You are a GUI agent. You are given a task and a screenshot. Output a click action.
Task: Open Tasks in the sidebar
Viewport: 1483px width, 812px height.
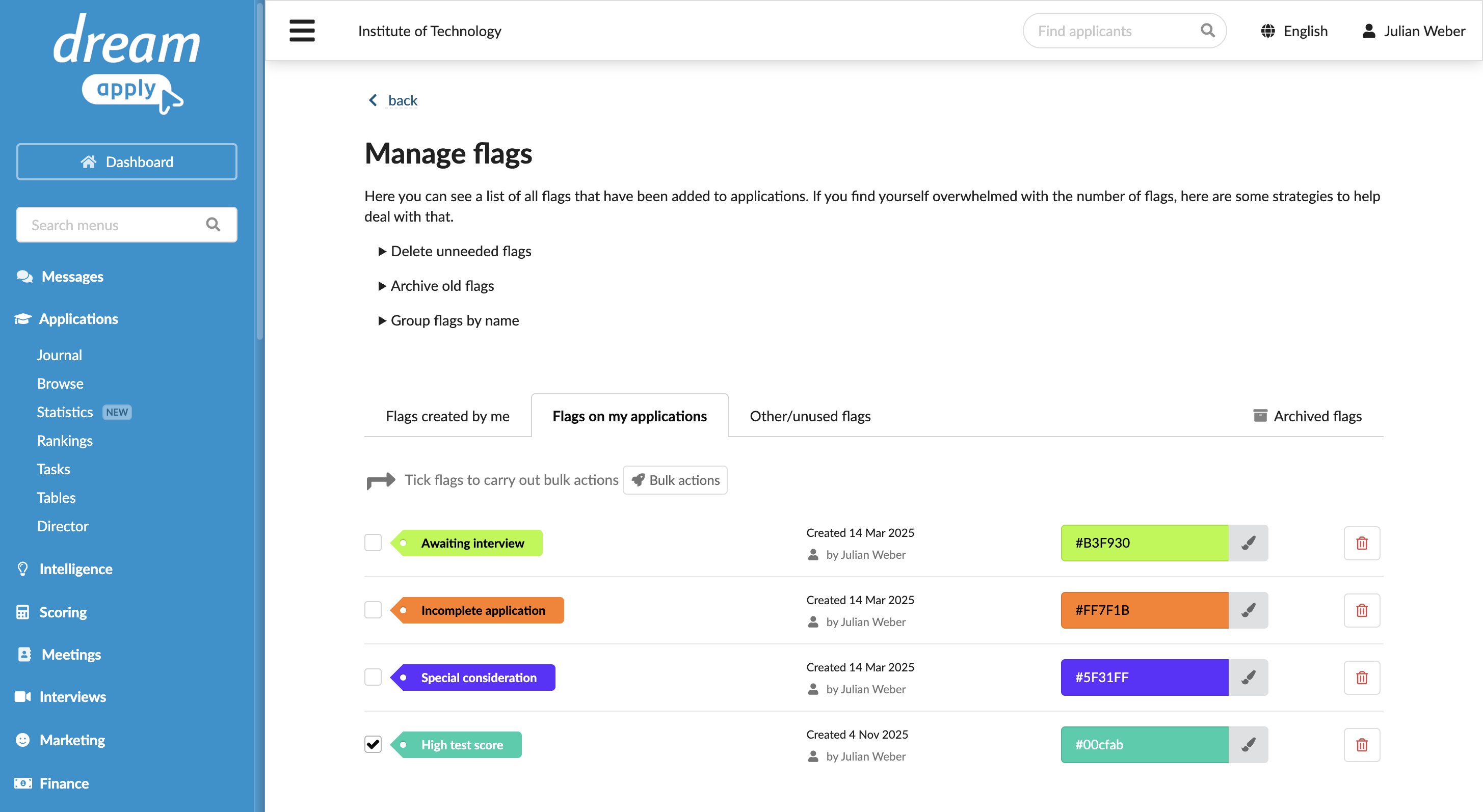[x=54, y=469]
